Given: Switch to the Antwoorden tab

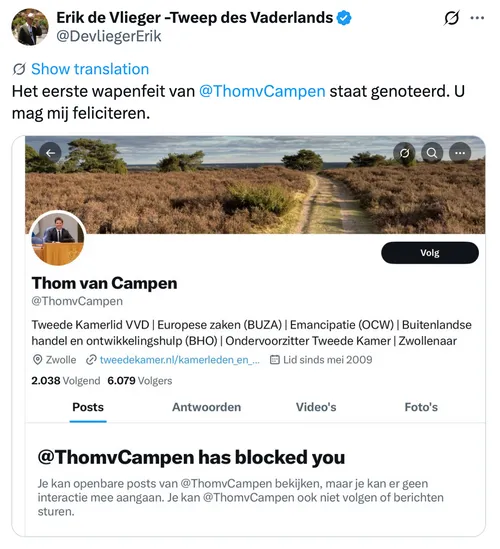Looking at the screenshot, I should click(x=207, y=407).
